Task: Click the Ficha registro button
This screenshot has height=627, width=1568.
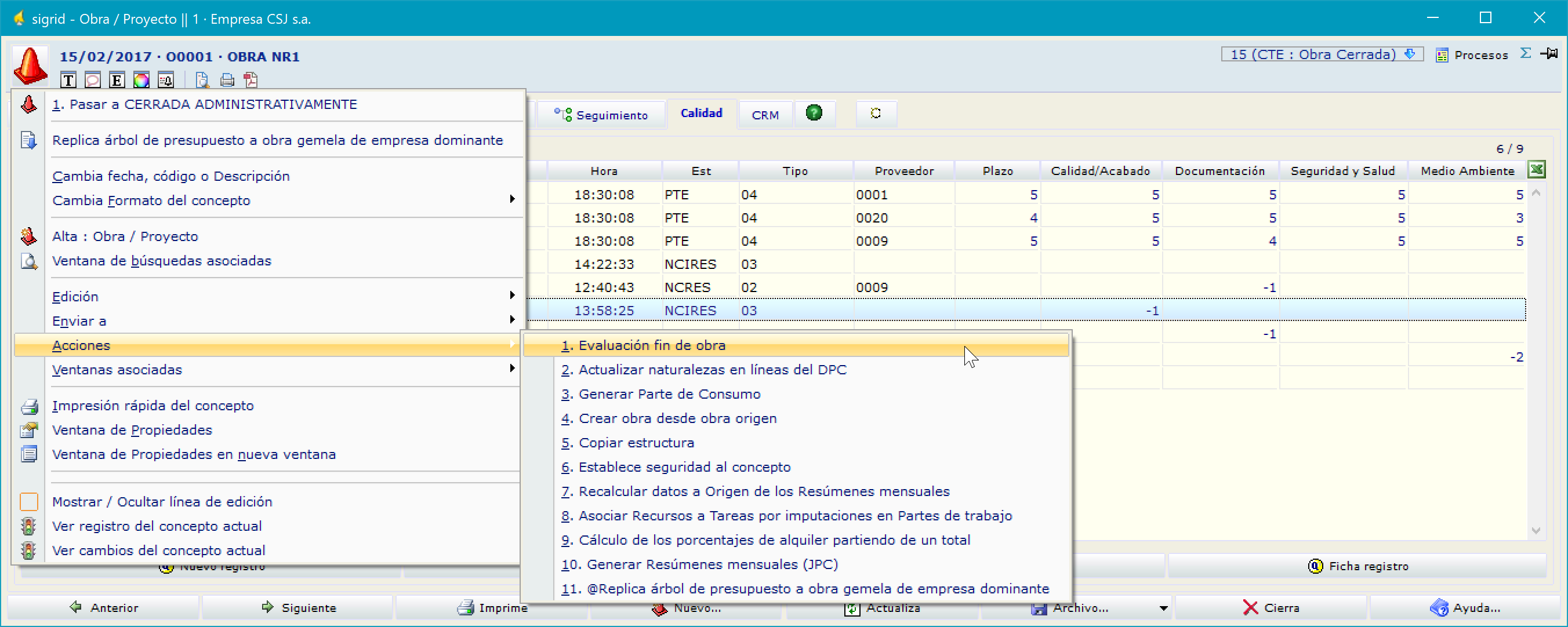Action: [1358, 566]
